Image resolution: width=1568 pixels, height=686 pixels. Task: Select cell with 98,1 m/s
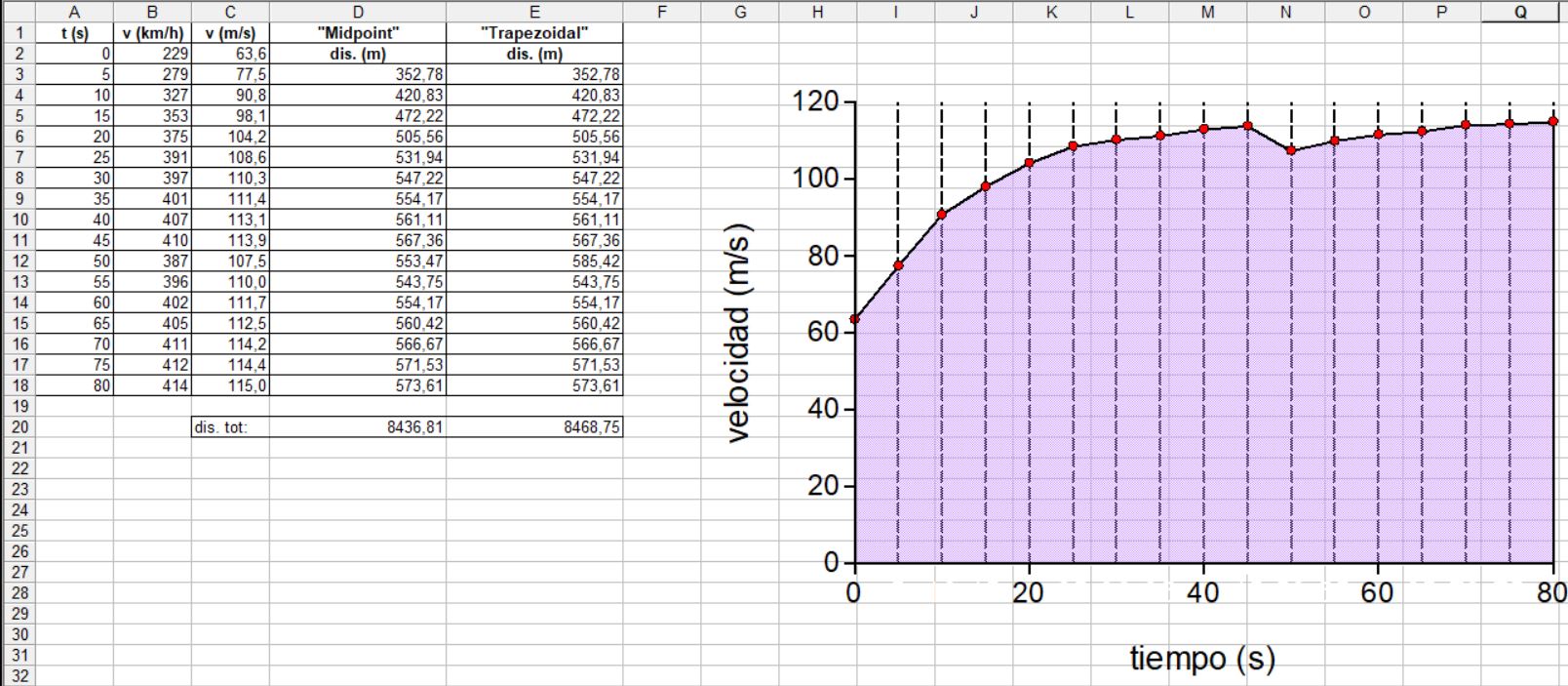coord(230,115)
